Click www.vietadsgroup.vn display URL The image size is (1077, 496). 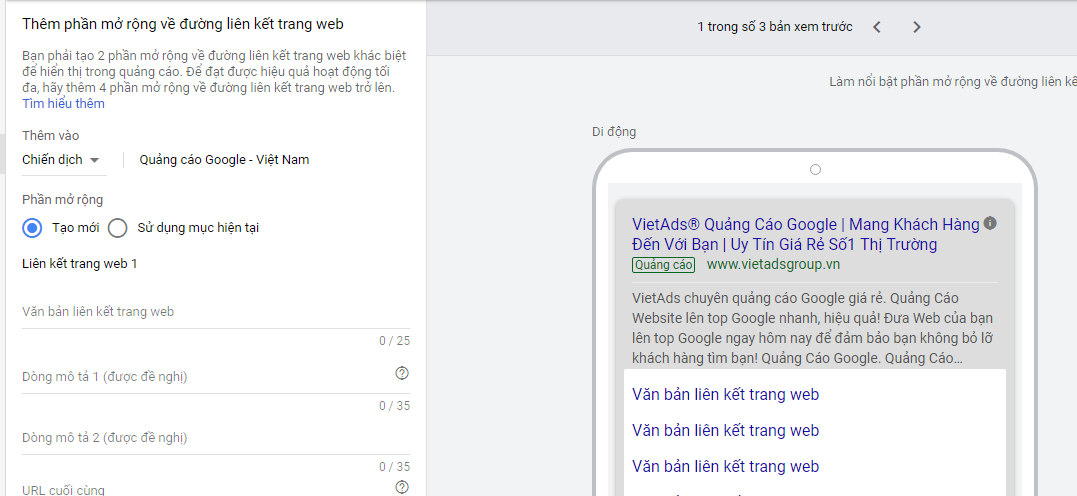[773, 264]
